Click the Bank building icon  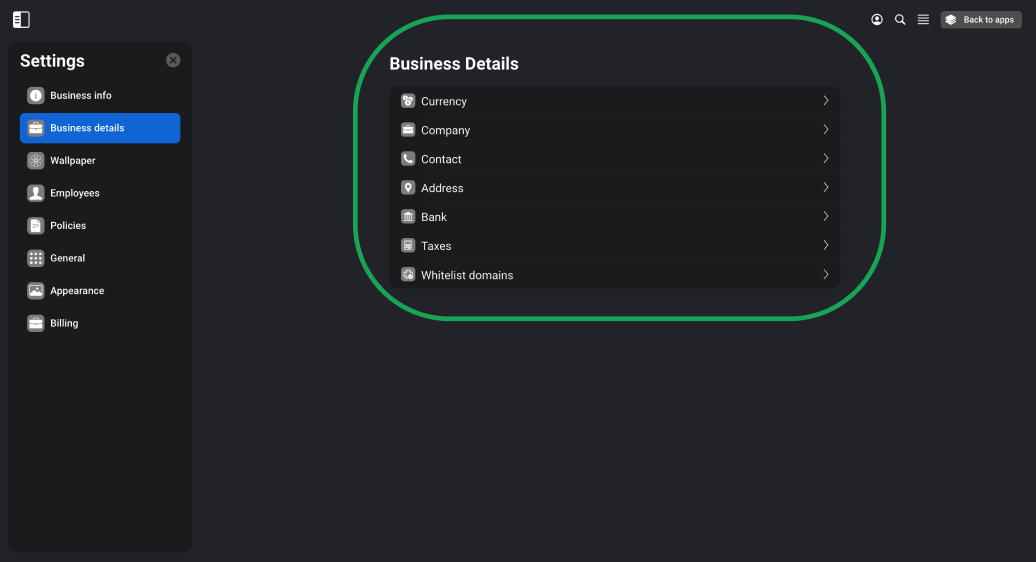point(408,217)
